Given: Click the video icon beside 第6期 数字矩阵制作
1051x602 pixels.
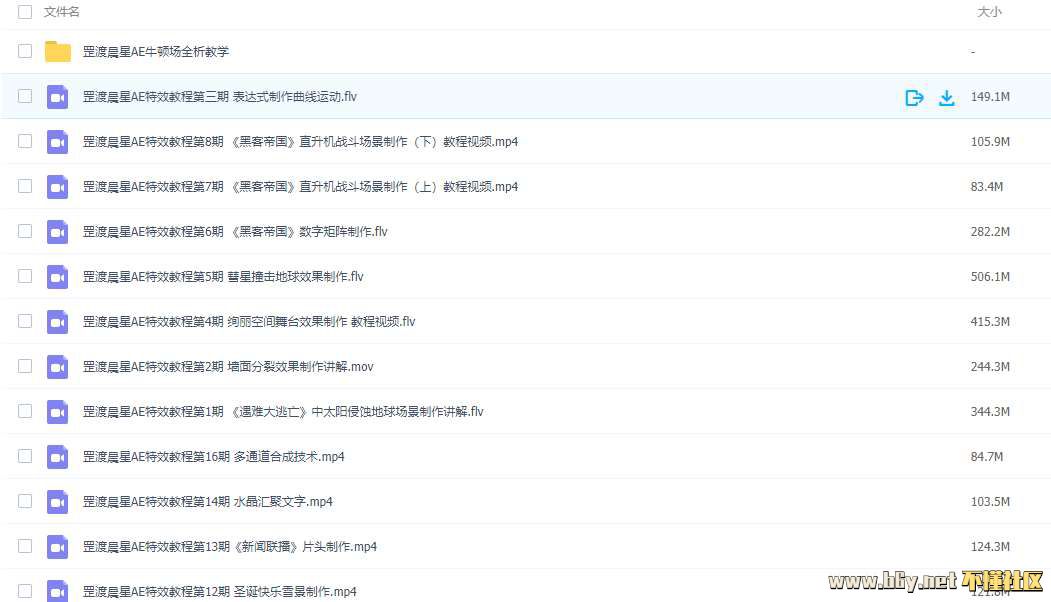Looking at the screenshot, I should tap(58, 232).
